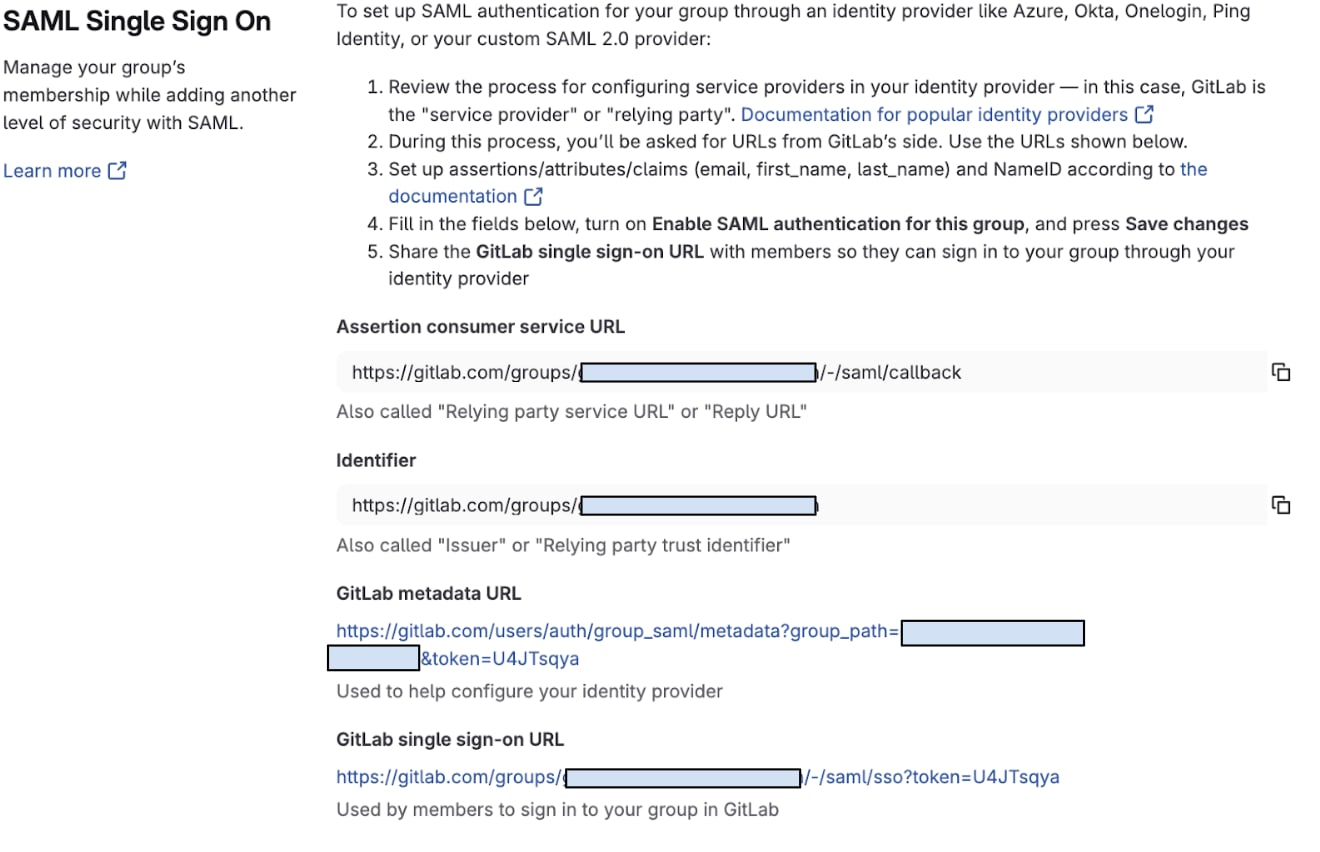The width and height of the screenshot is (1320, 852).
Task: Copy the Identifier URL
Action: [x=1282, y=505]
